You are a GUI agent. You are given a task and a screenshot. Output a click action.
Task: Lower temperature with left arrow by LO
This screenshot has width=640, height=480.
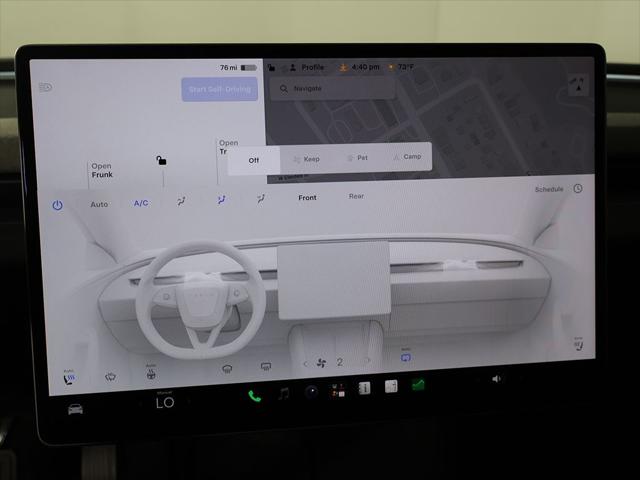coord(141,404)
